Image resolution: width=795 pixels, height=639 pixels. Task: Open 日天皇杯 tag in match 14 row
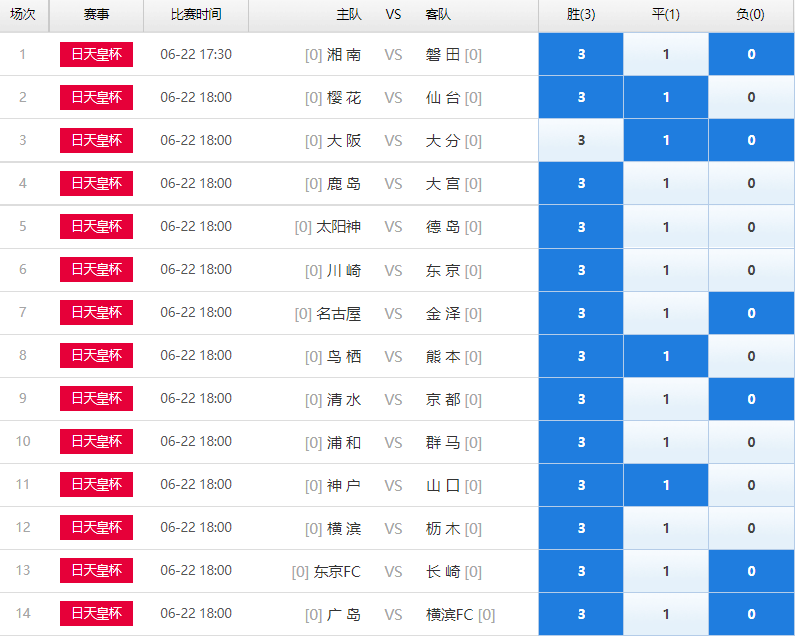(x=96, y=614)
